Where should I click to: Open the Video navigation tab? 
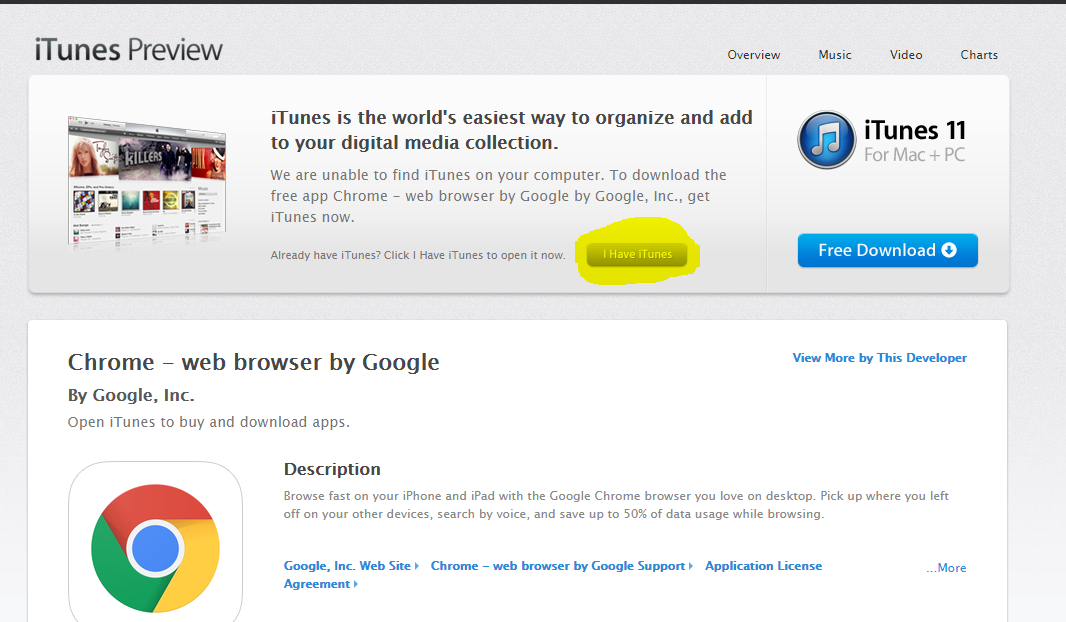click(906, 55)
